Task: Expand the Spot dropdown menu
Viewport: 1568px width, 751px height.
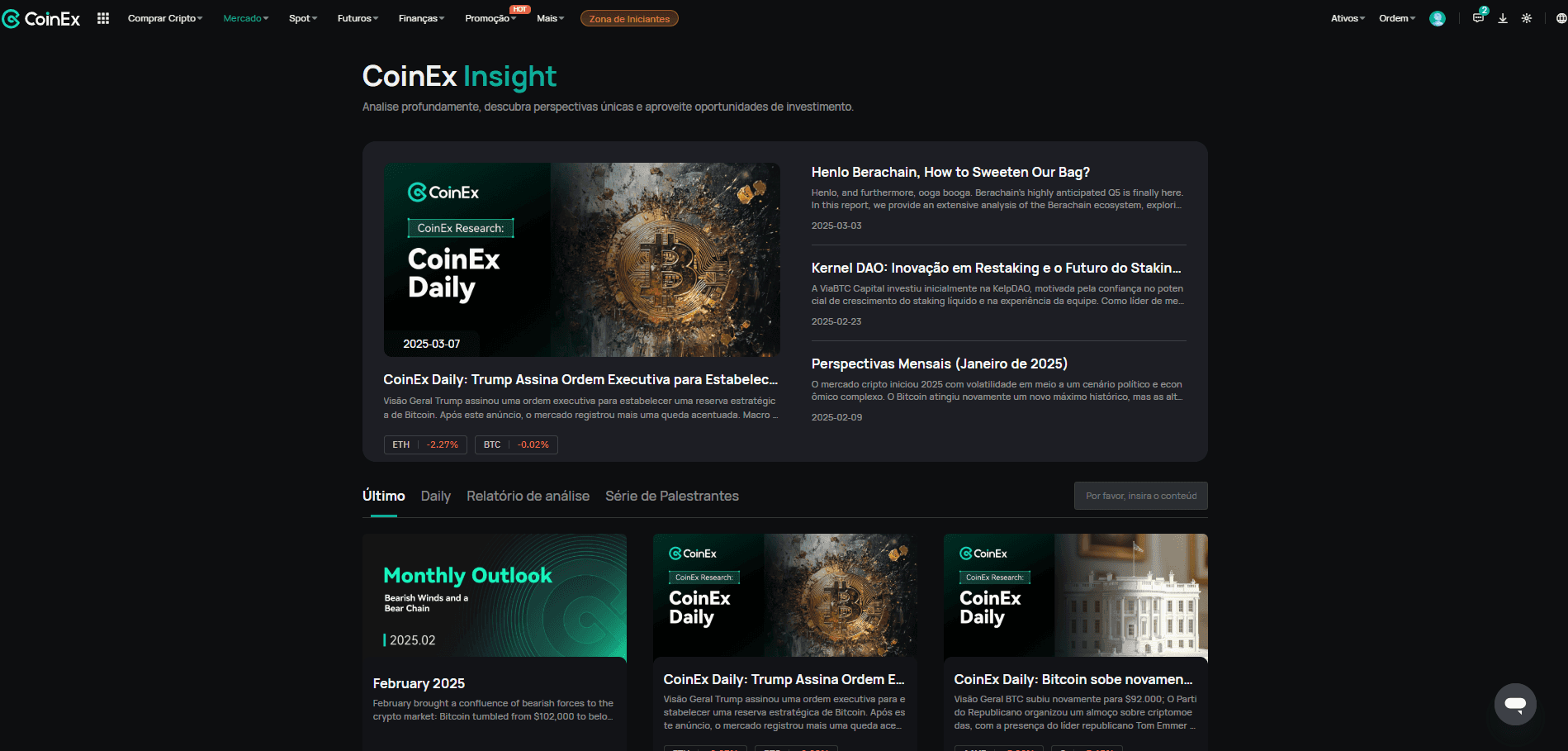Action: tap(303, 18)
